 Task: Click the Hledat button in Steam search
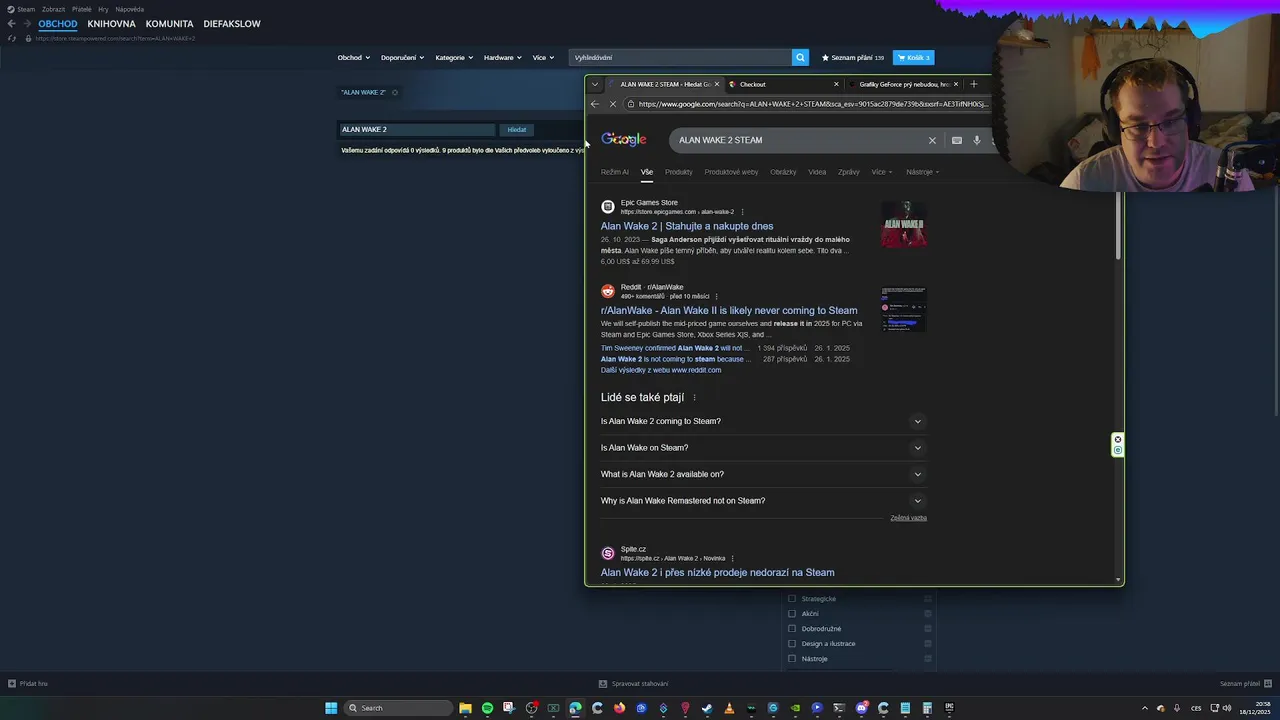click(516, 129)
